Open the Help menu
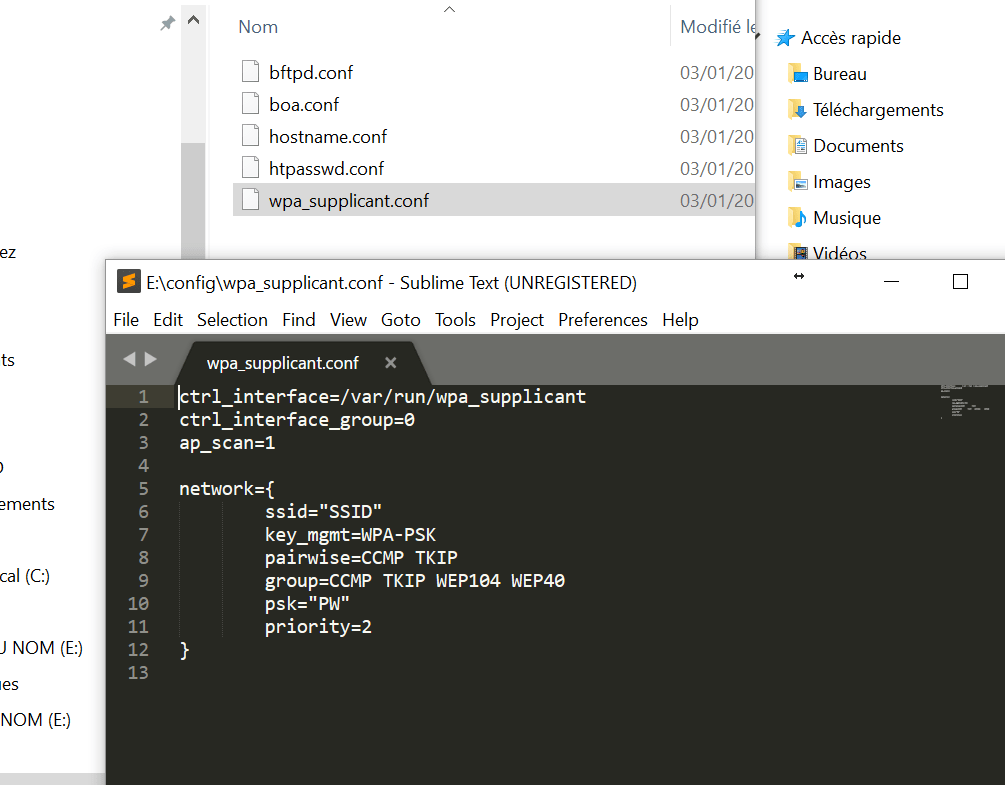Screen dimensions: 1005x785 click(x=680, y=320)
